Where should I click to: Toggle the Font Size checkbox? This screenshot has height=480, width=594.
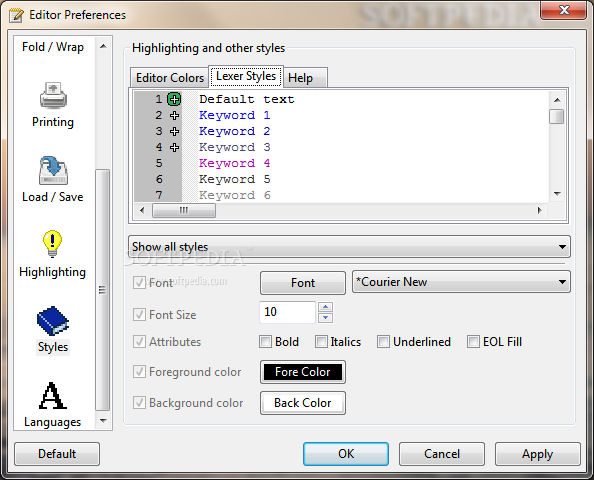coord(139,314)
